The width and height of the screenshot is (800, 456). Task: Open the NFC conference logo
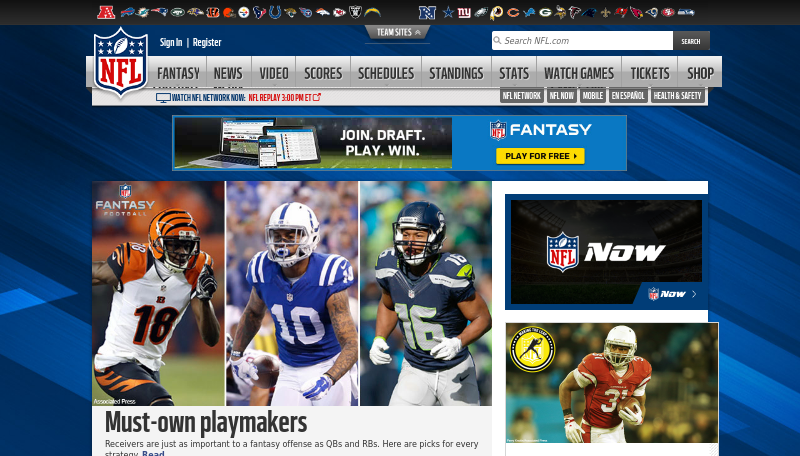tap(428, 12)
